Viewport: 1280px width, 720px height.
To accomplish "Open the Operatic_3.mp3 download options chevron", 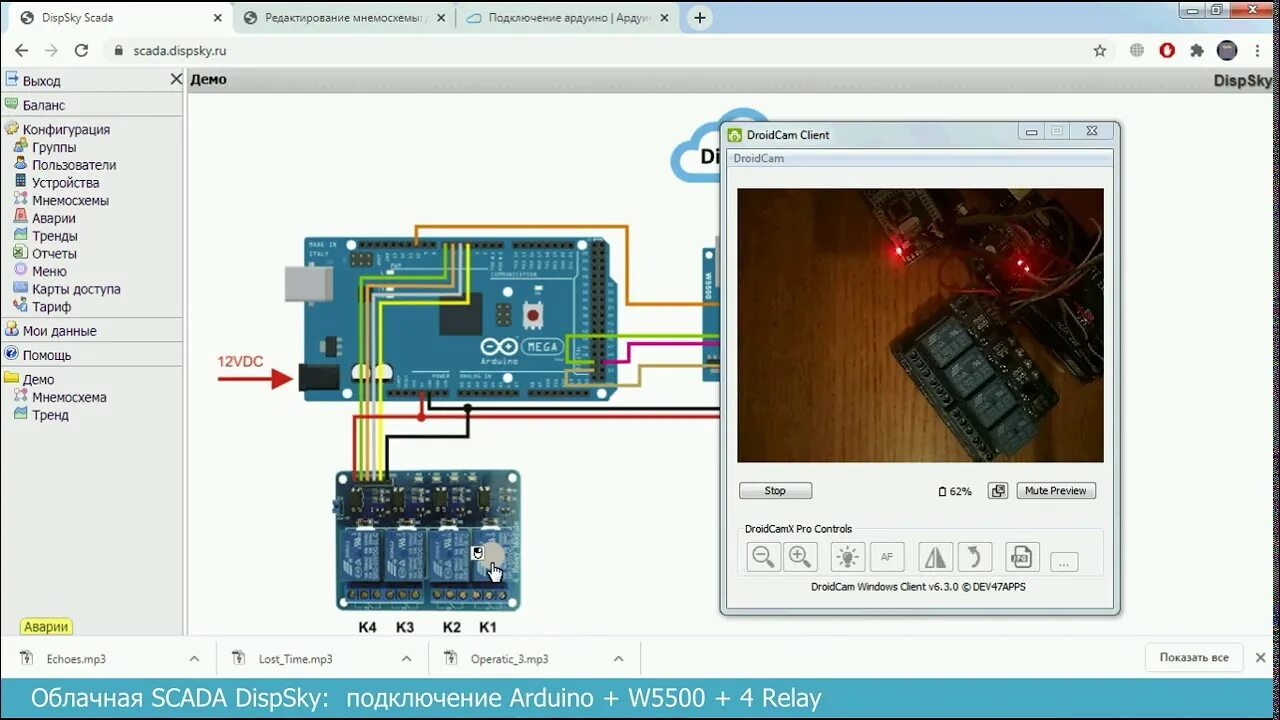I will tap(618, 659).
